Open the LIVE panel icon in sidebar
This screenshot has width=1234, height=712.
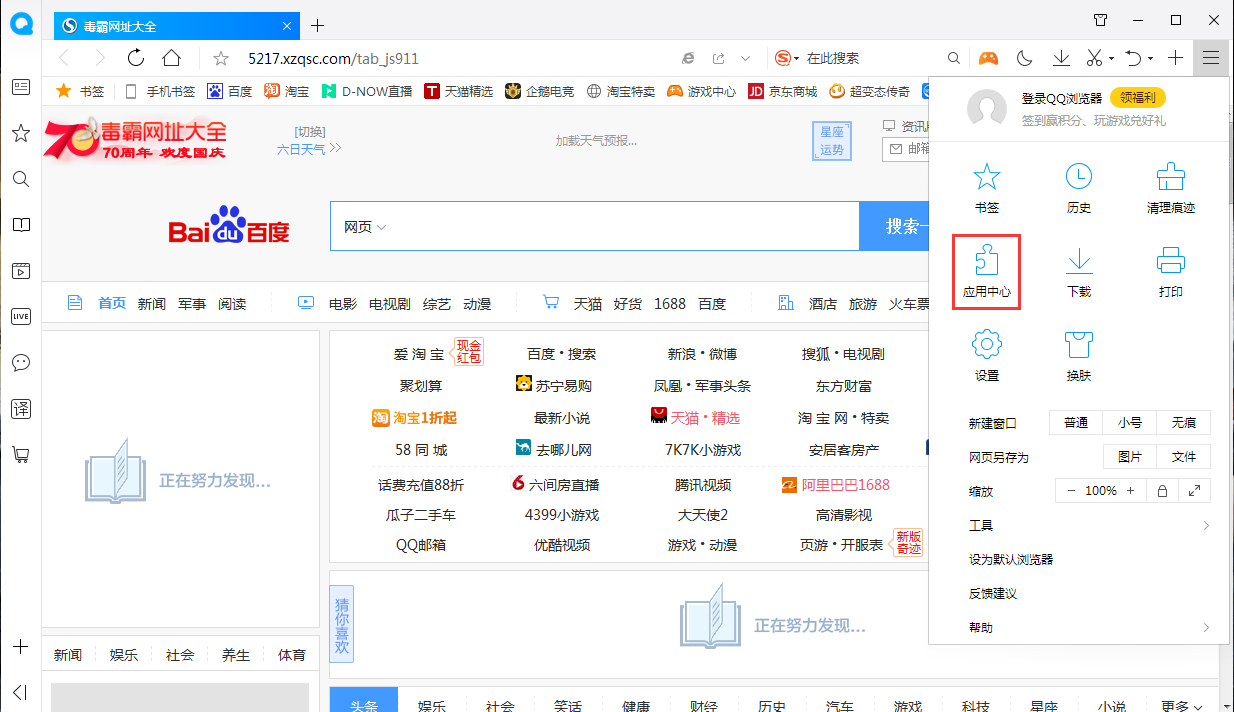(x=21, y=316)
